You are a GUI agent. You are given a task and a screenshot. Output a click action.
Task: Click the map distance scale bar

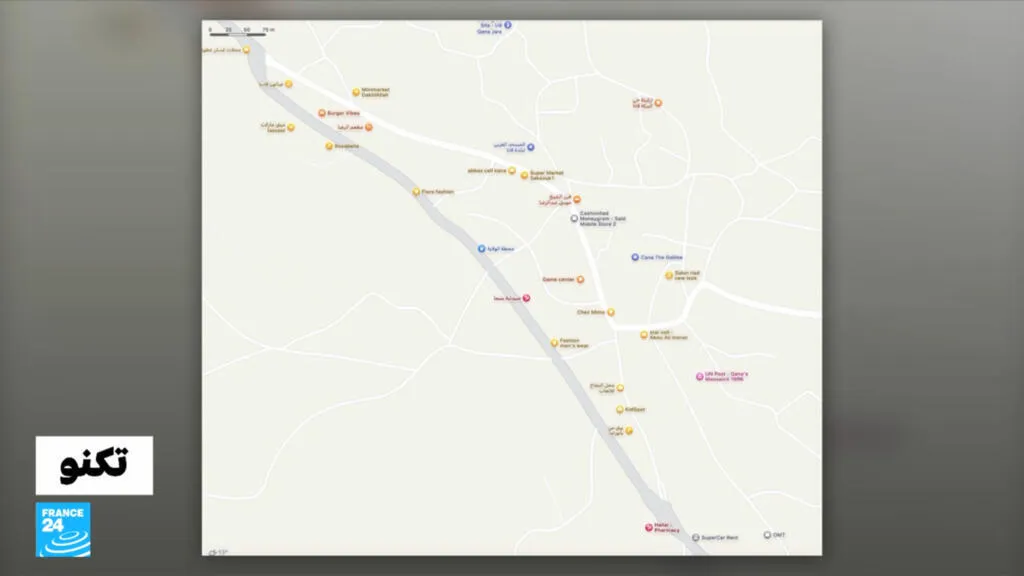coord(237,35)
